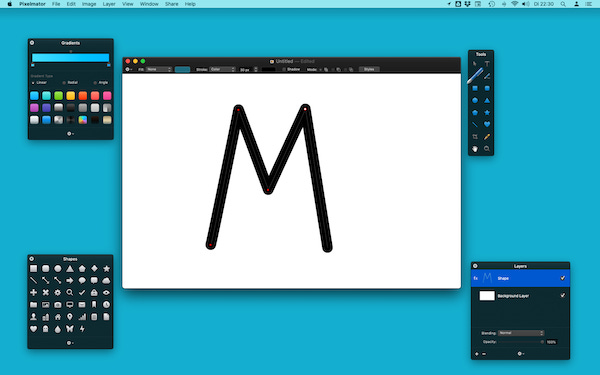Choose the green gradient preset
The width and height of the screenshot is (600, 375).
click(58, 95)
